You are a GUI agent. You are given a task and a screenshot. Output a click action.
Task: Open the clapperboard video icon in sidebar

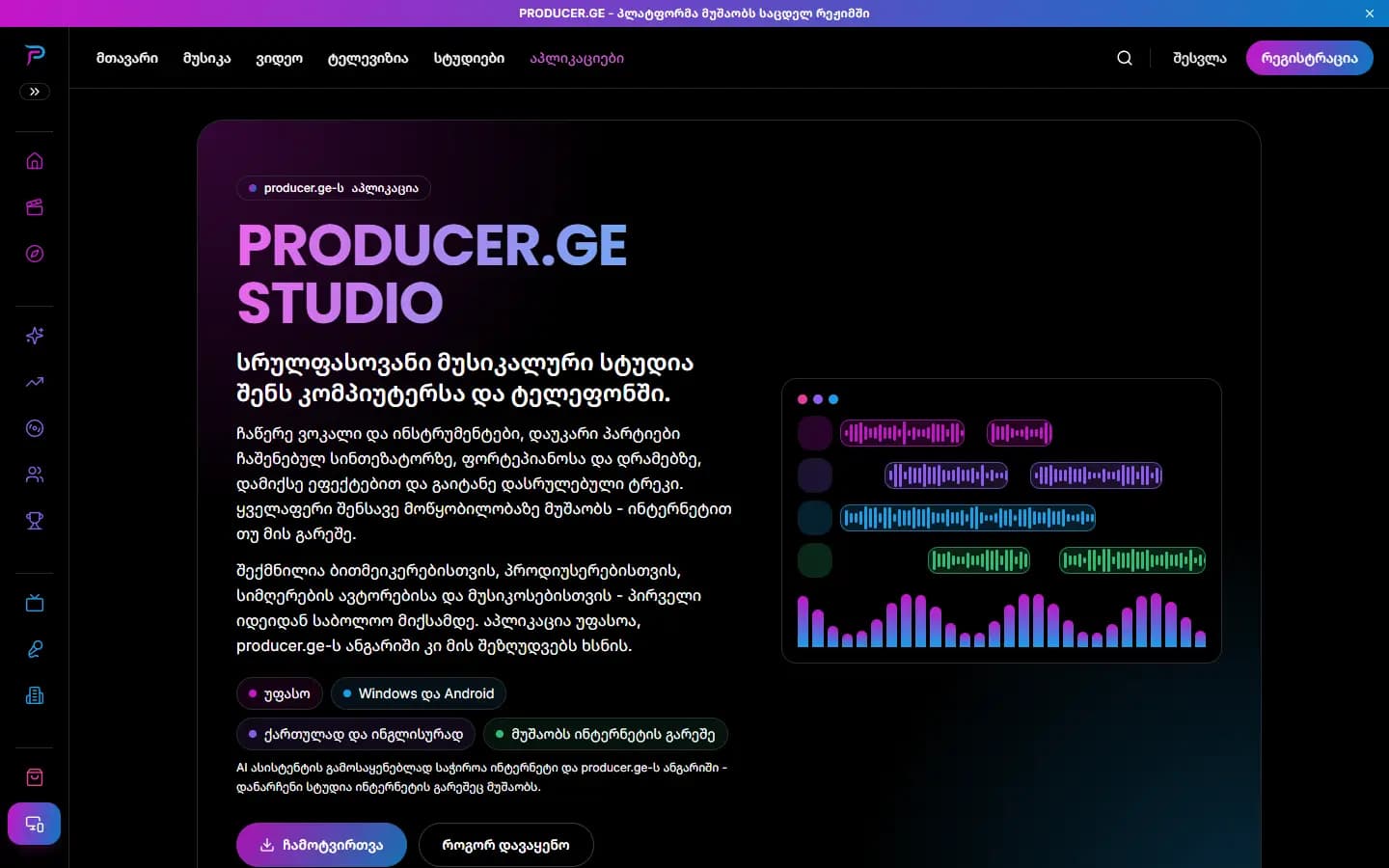tap(35, 207)
